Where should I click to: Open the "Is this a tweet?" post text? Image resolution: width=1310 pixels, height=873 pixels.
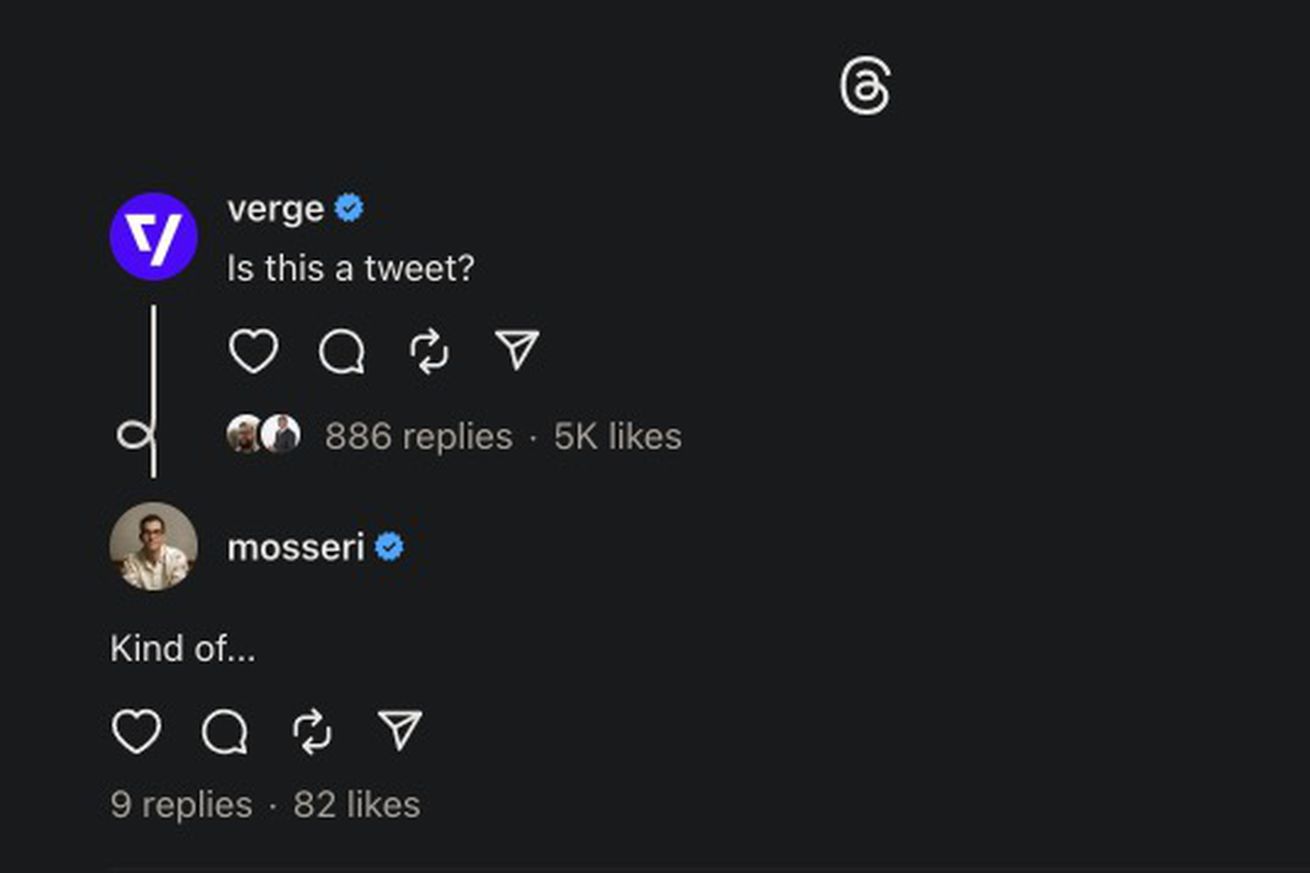[351, 268]
